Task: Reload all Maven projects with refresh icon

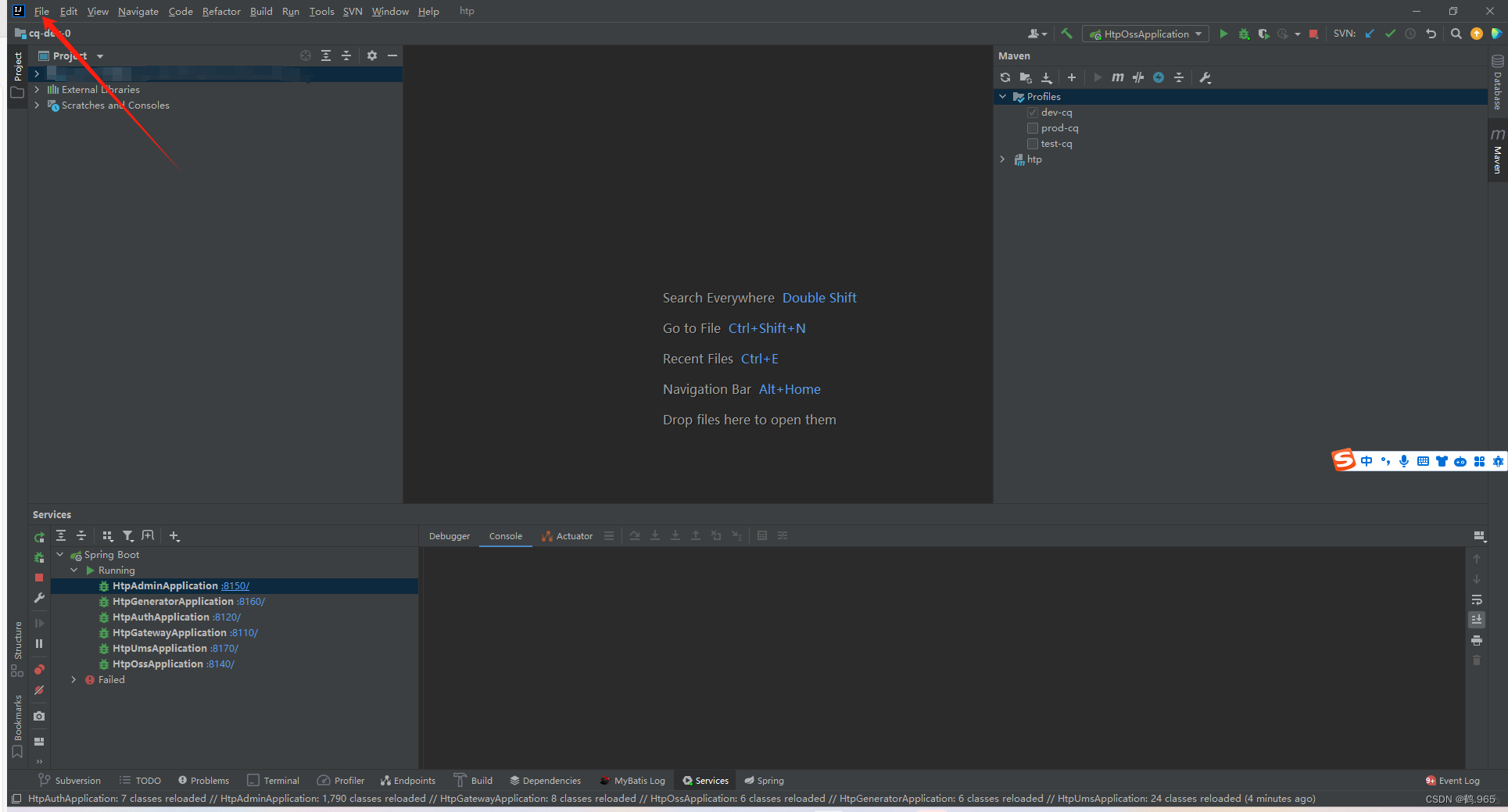Action: coord(1005,77)
